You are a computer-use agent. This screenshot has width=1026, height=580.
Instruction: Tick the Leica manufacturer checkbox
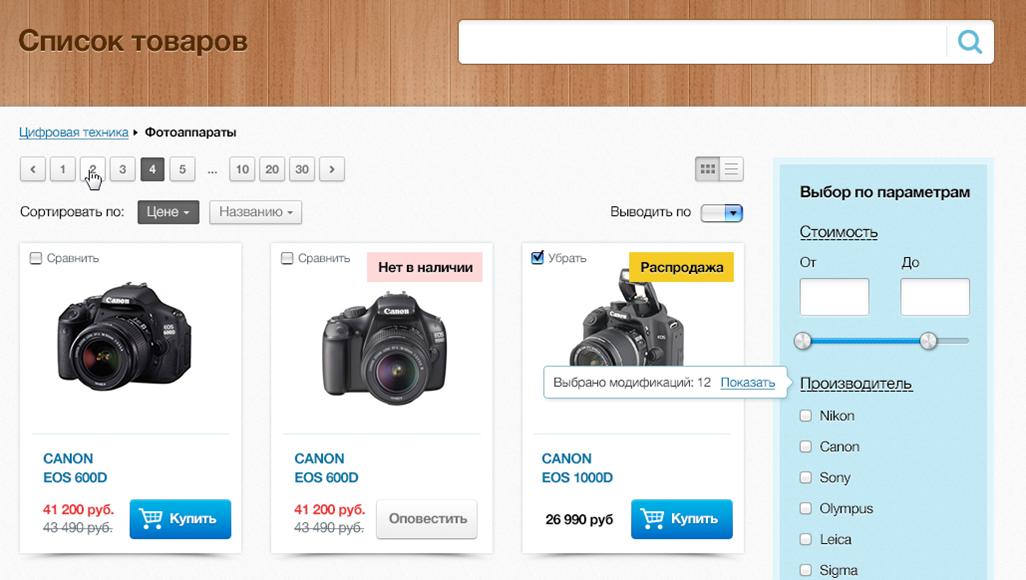point(805,539)
